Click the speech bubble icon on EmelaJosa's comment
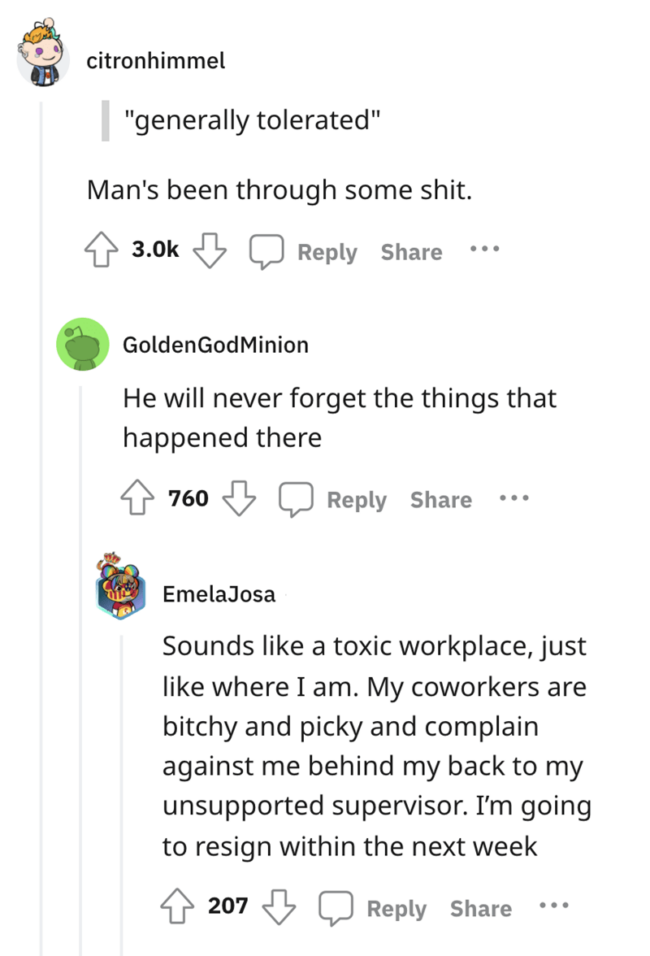The width and height of the screenshot is (650, 956). coord(337,906)
